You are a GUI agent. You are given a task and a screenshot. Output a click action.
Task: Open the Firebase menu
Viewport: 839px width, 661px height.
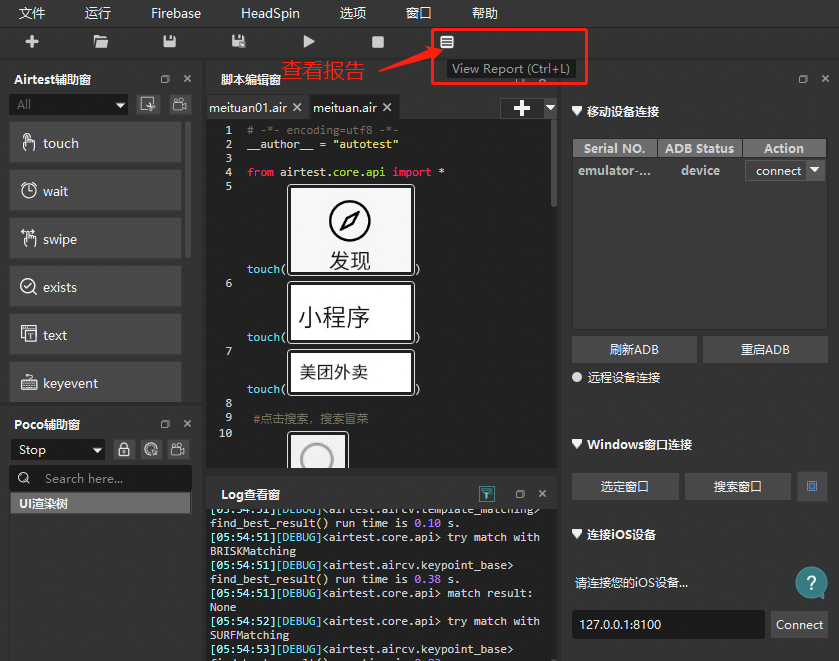[x=176, y=13]
